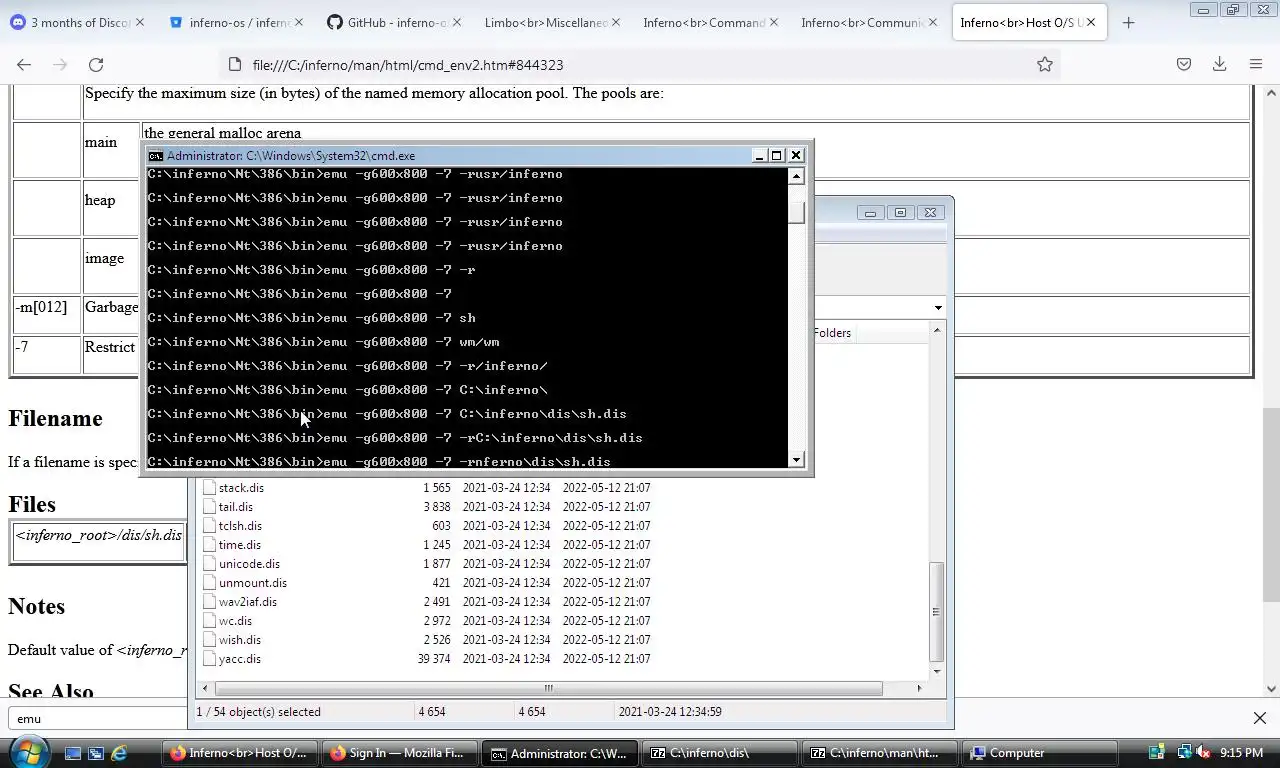
Task: Switch to the 'GitHub - inferno-o' tab
Action: click(394, 22)
